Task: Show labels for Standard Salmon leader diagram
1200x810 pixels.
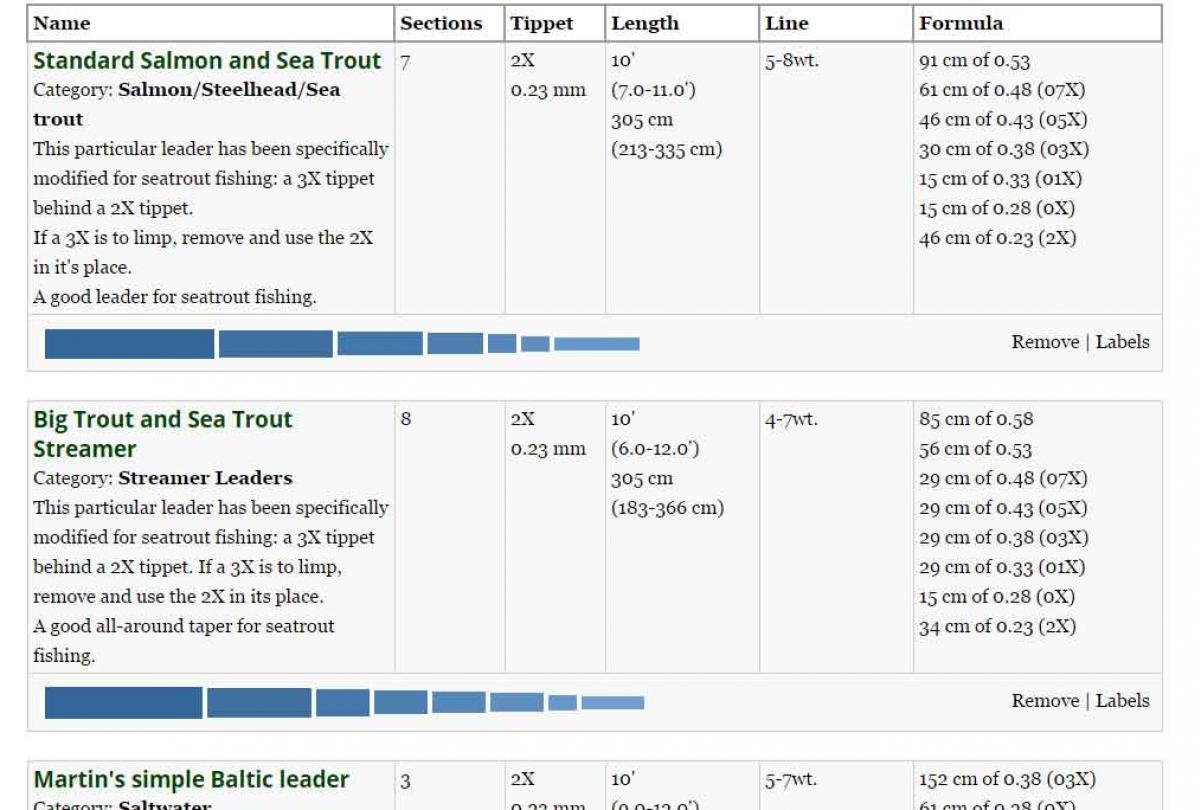Action: click(1122, 342)
